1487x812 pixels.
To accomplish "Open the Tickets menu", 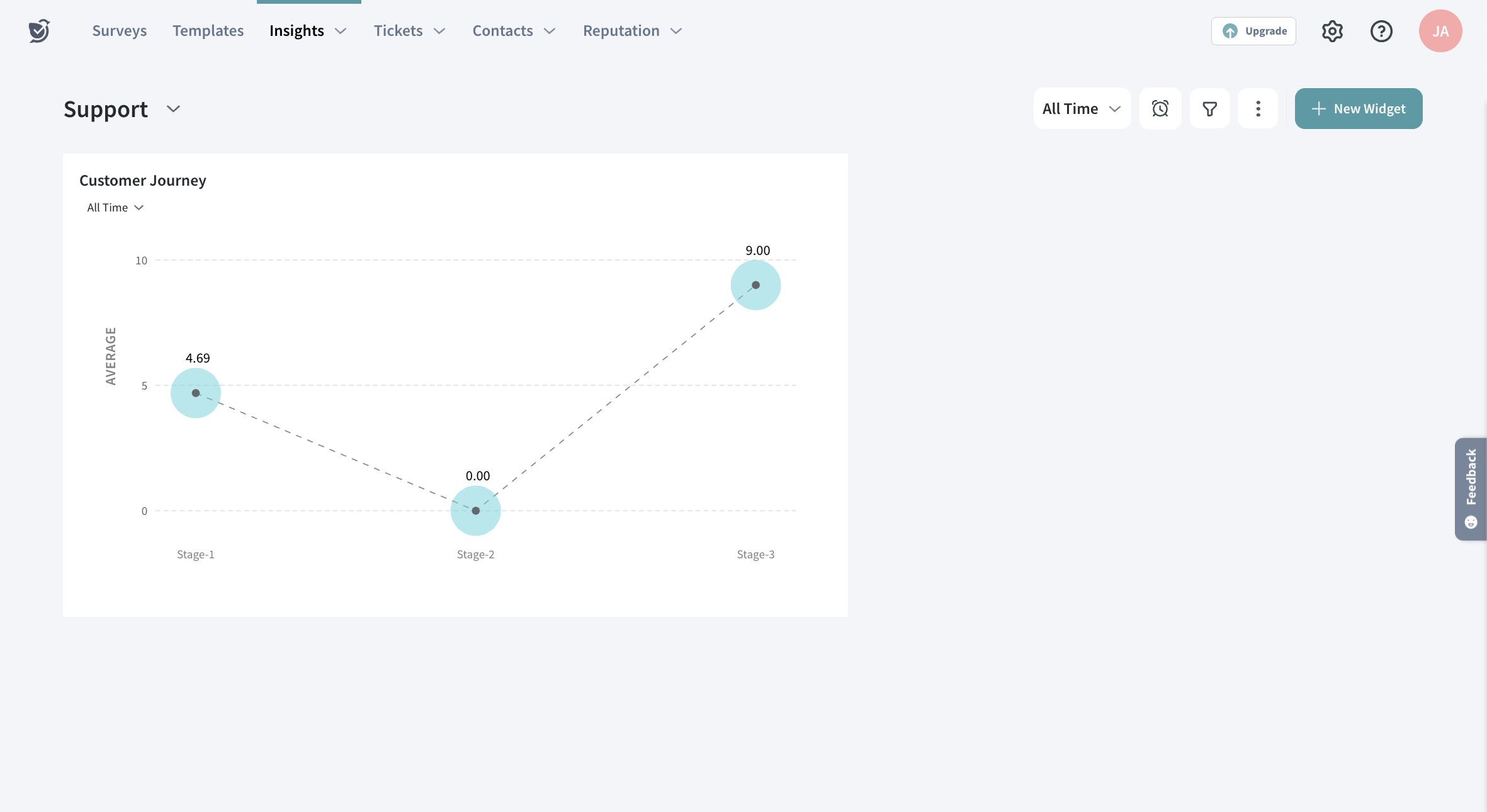I will point(409,31).
